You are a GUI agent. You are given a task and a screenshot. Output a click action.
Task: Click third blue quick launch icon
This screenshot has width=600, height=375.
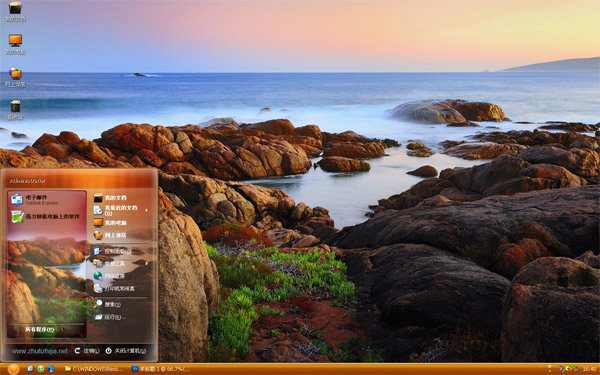point(51,368)
